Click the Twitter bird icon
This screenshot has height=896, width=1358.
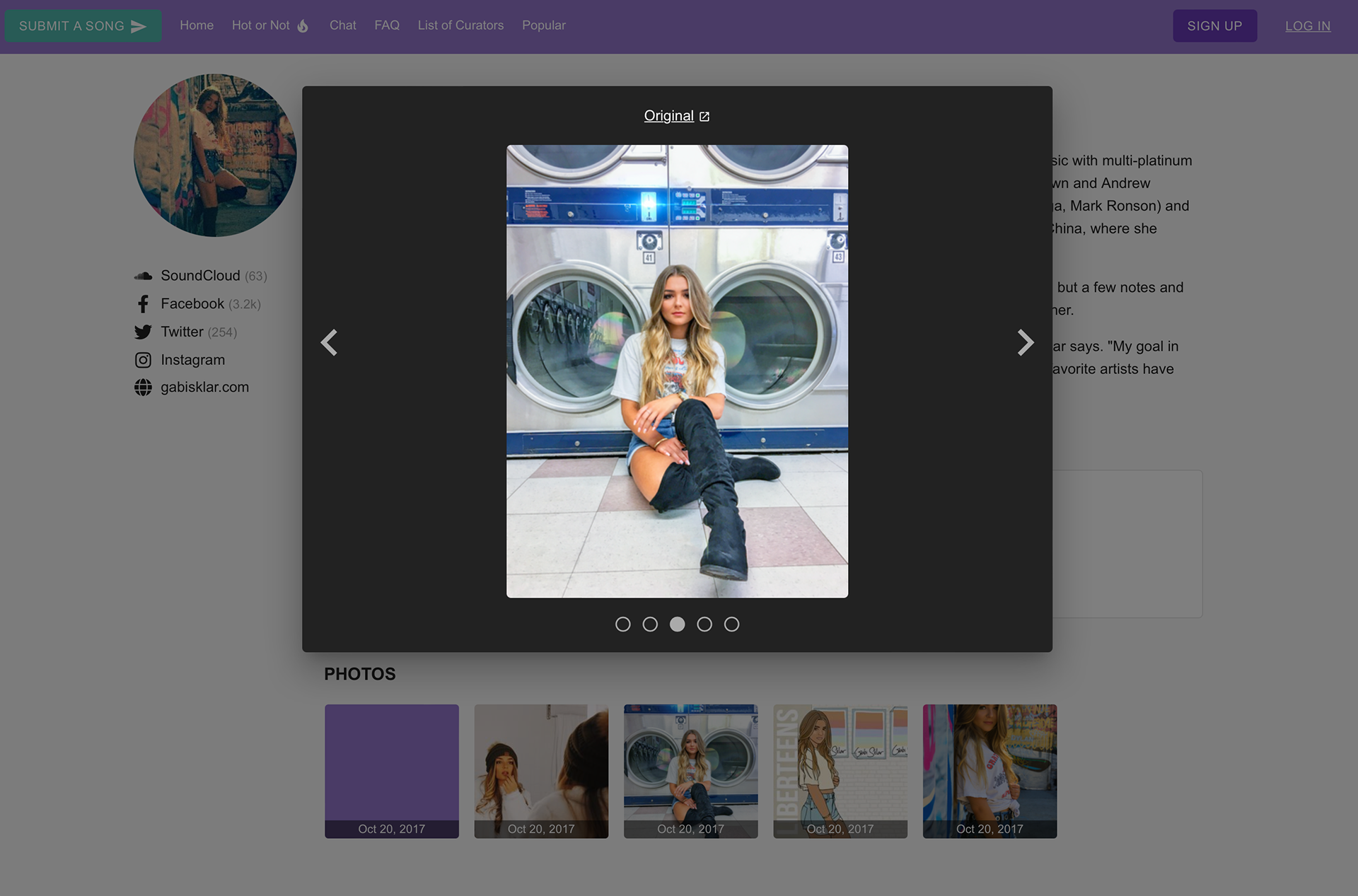coord(143,332)
